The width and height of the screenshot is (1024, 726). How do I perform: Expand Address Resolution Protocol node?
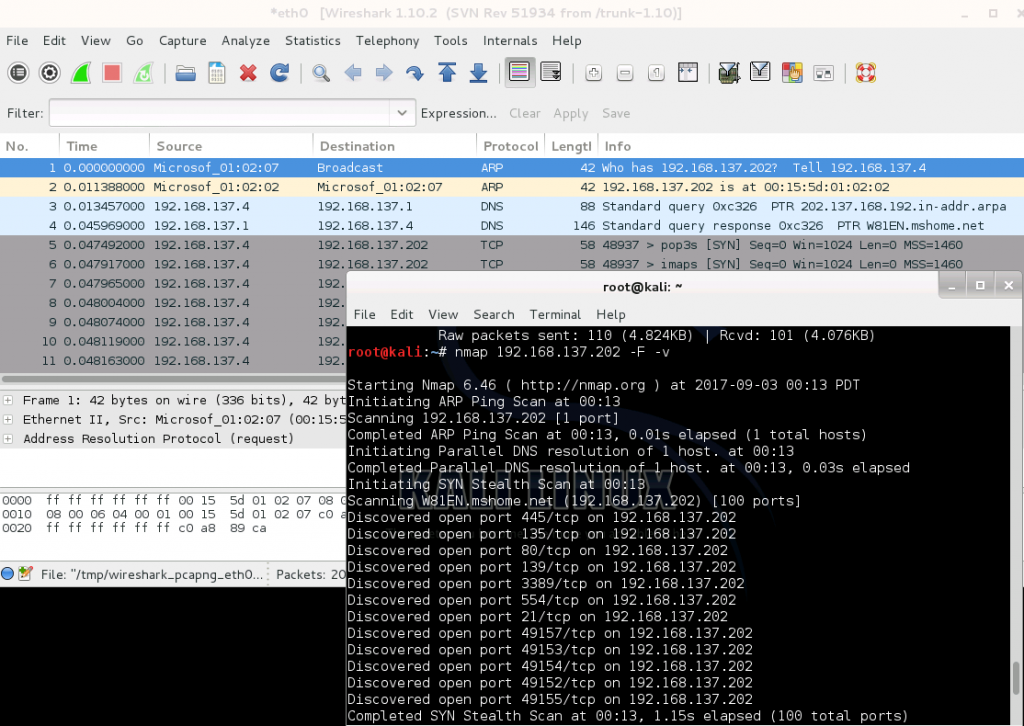pos(8,439)
